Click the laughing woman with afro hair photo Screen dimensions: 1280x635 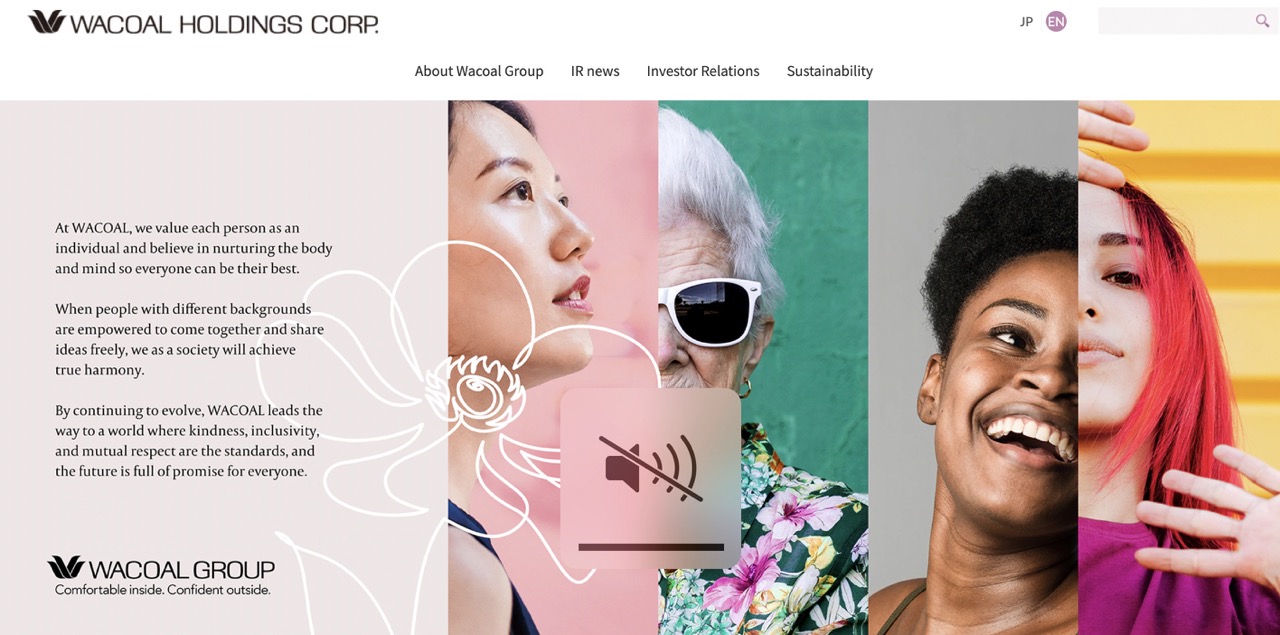coord(973,367)
